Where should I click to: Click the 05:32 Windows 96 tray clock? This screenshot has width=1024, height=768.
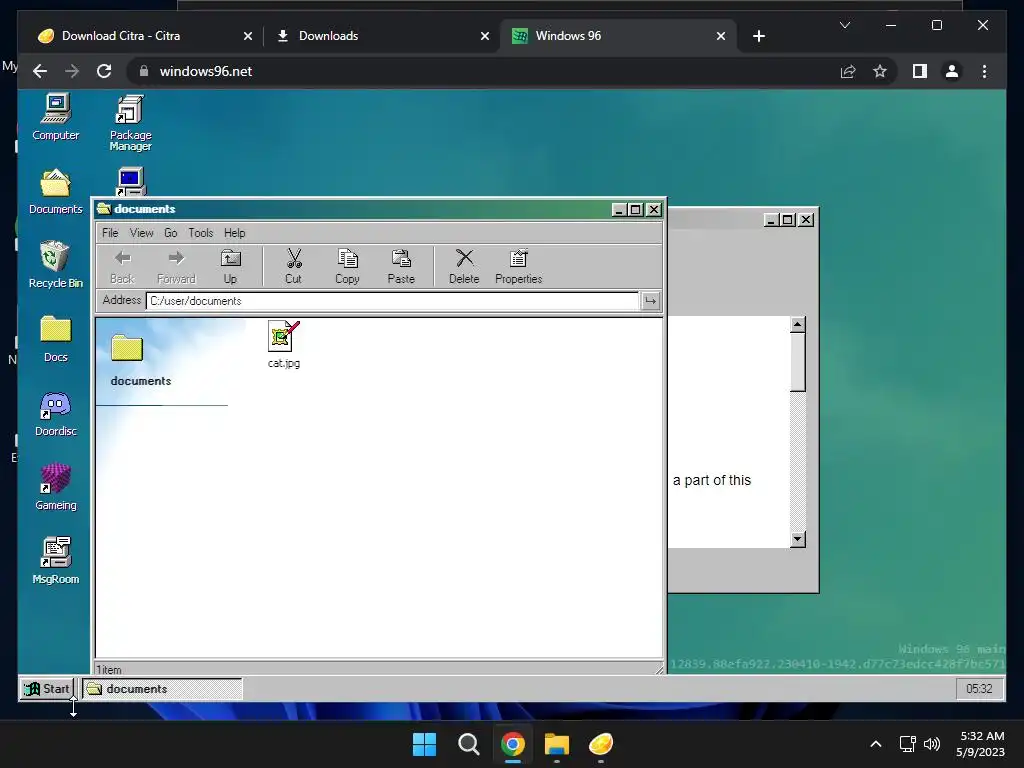pyautogui.click(x=979, y=689)
